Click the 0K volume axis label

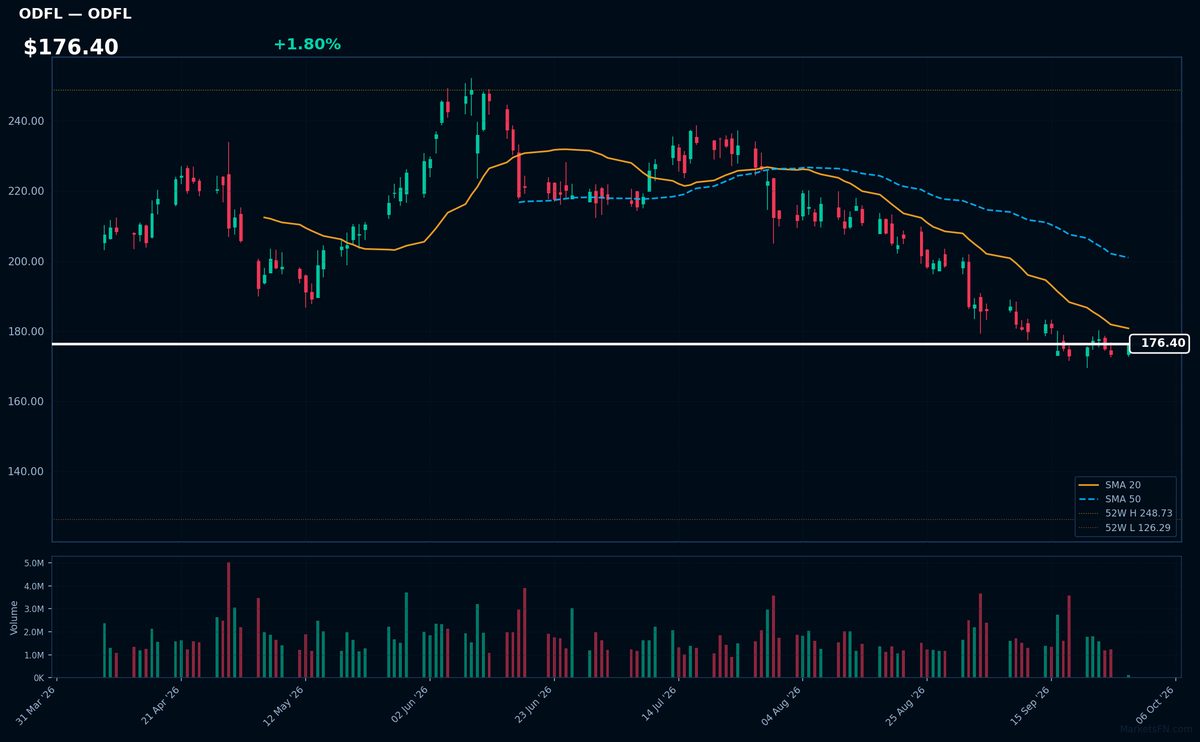[39, 678]
